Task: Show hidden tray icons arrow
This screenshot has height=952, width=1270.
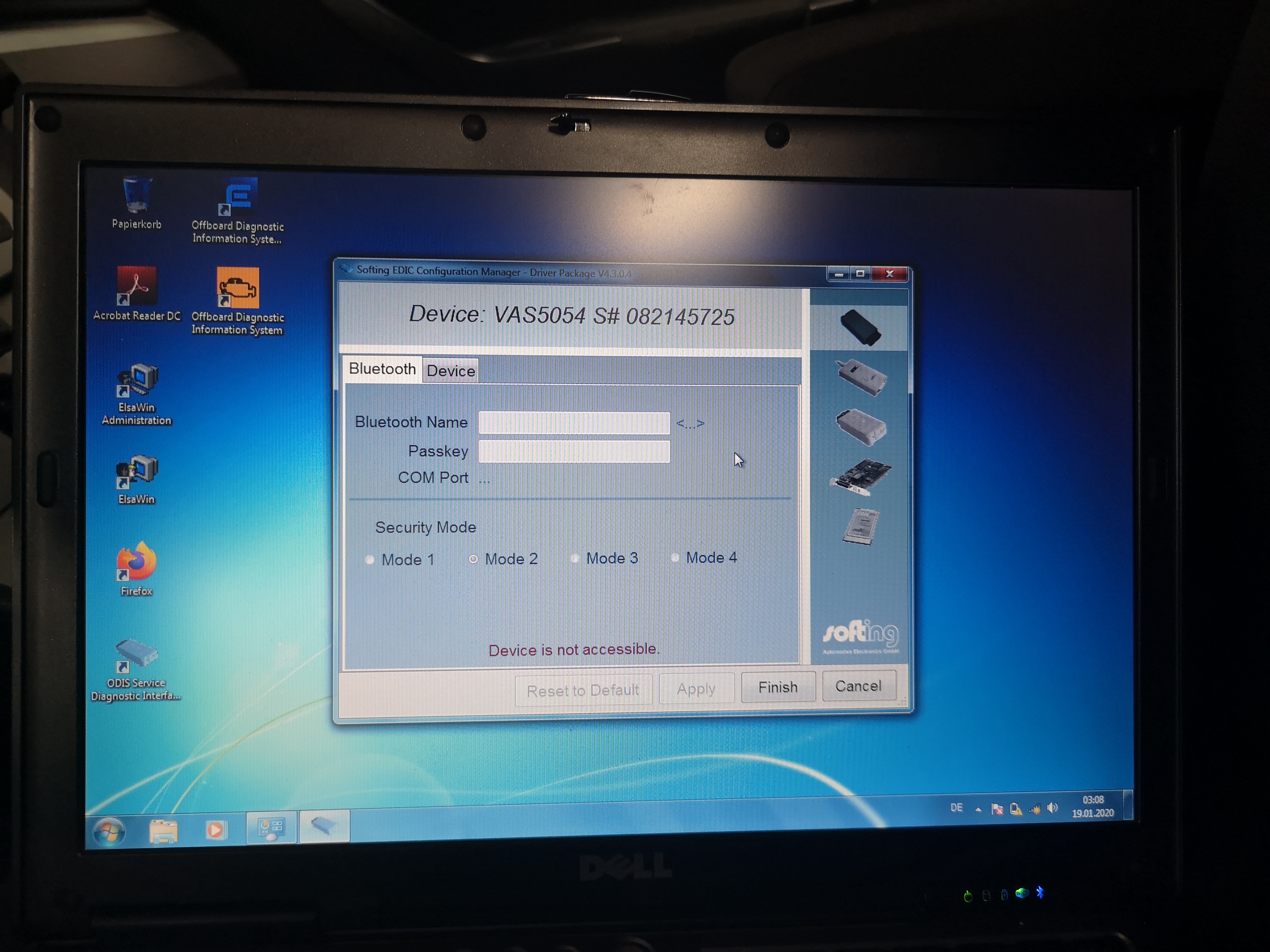Action: pos(978,810)
